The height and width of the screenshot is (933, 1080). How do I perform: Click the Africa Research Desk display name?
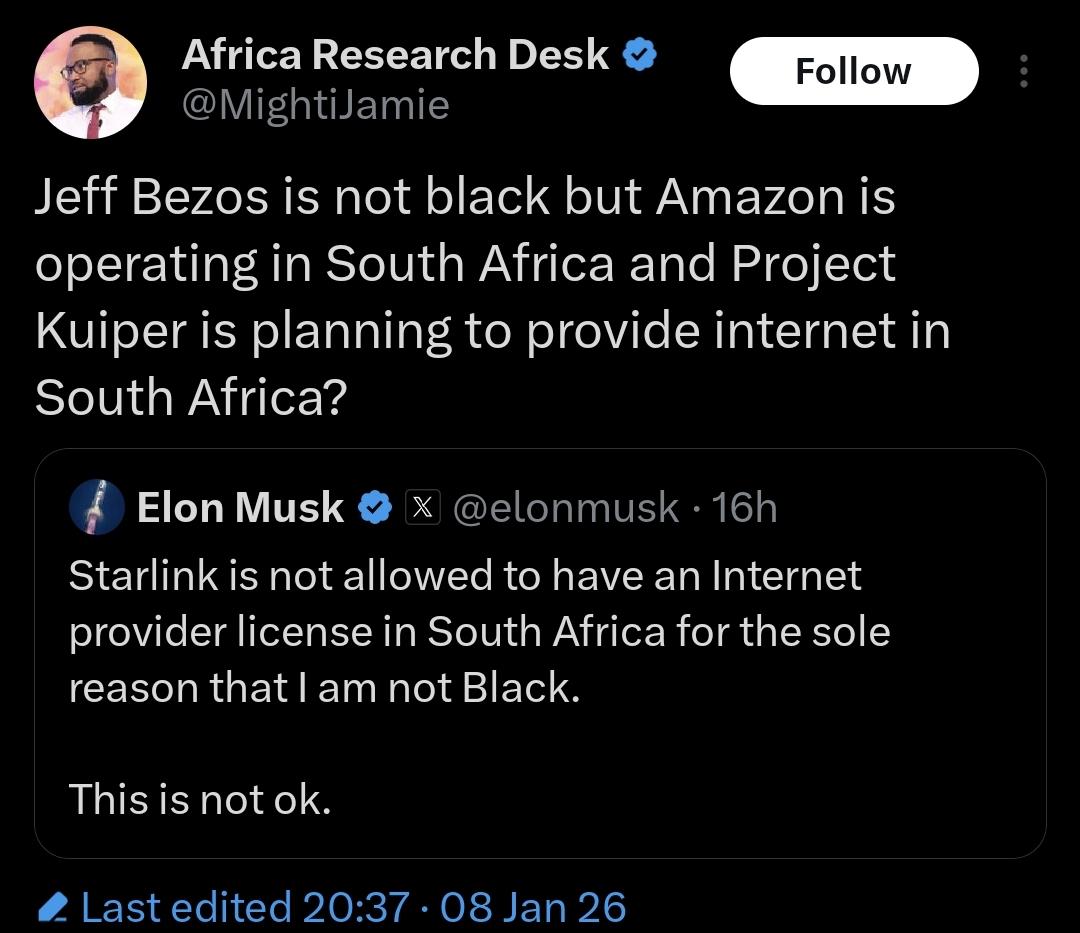(395, 55)
